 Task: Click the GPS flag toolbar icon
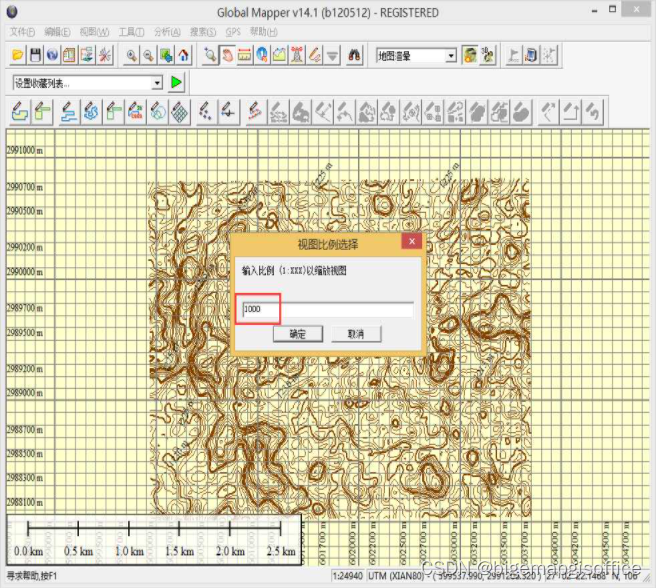point(514,55)
